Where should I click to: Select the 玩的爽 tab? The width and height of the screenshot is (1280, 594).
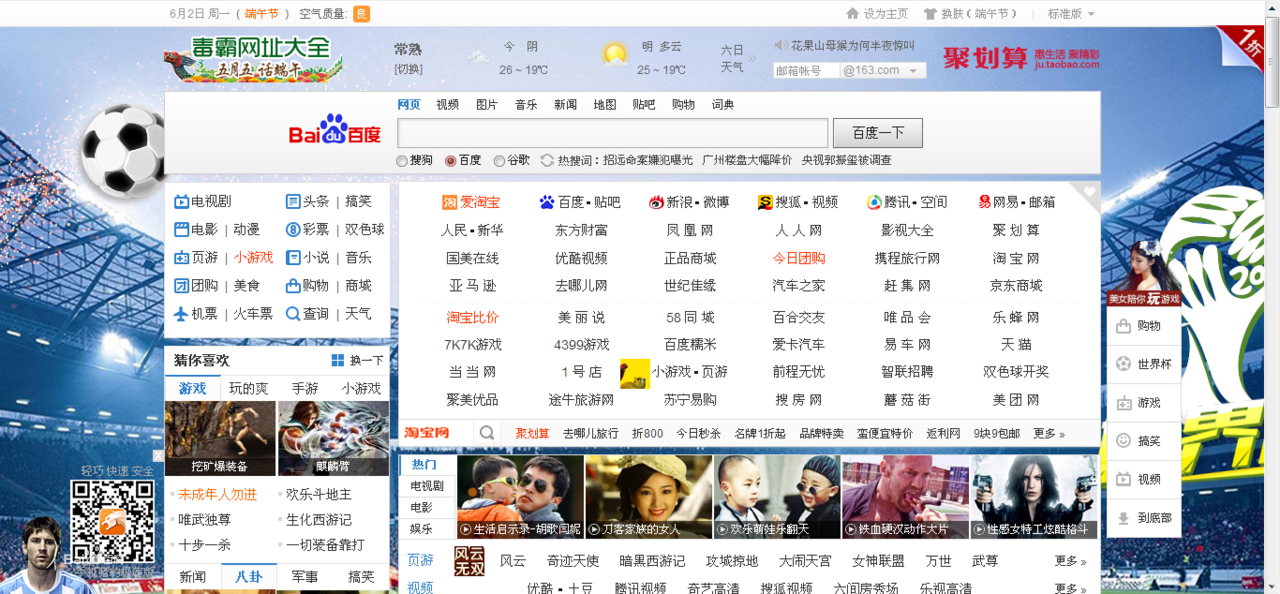[x=249, y=388]
